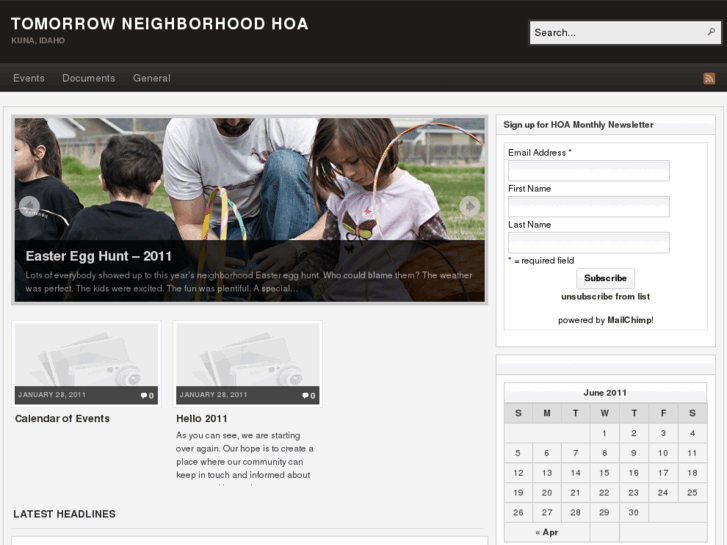The height and width of the screenshot is (545, 727).
Task: Select June 28 in the calendar
Action: (x=575, y=513)
